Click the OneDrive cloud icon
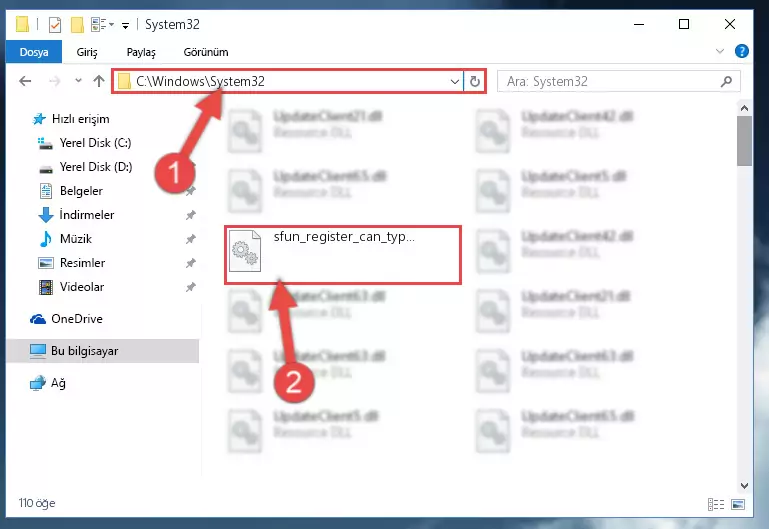 [38, 319]
